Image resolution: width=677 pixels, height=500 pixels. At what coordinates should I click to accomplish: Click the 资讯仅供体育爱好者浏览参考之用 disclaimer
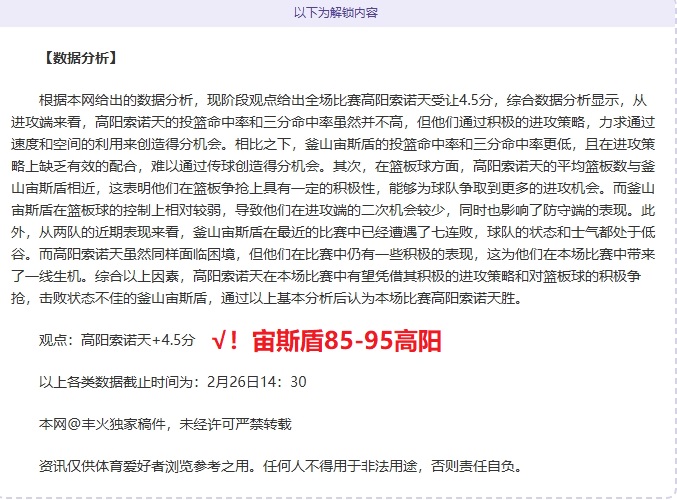point(281,466)
